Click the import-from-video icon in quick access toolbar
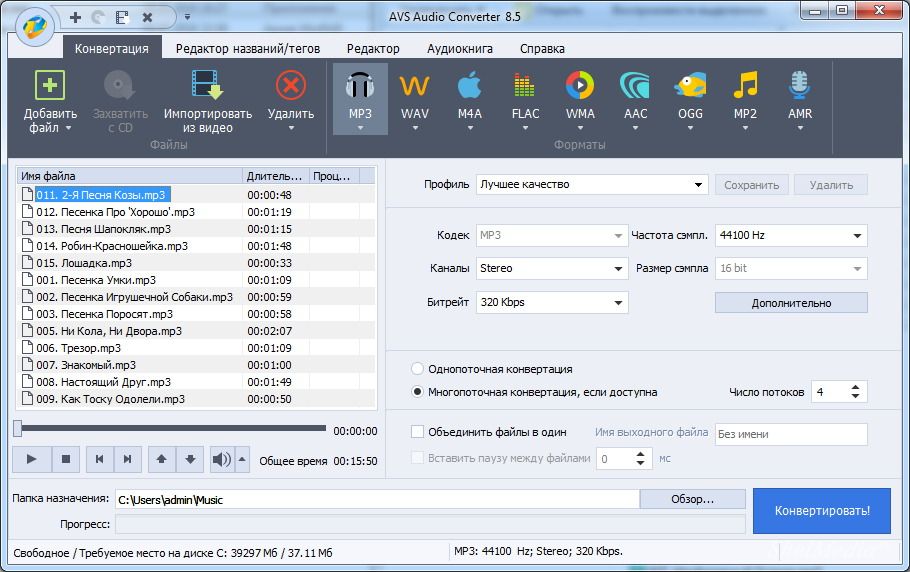The image size is (910, 572). (x=122, y=17)
